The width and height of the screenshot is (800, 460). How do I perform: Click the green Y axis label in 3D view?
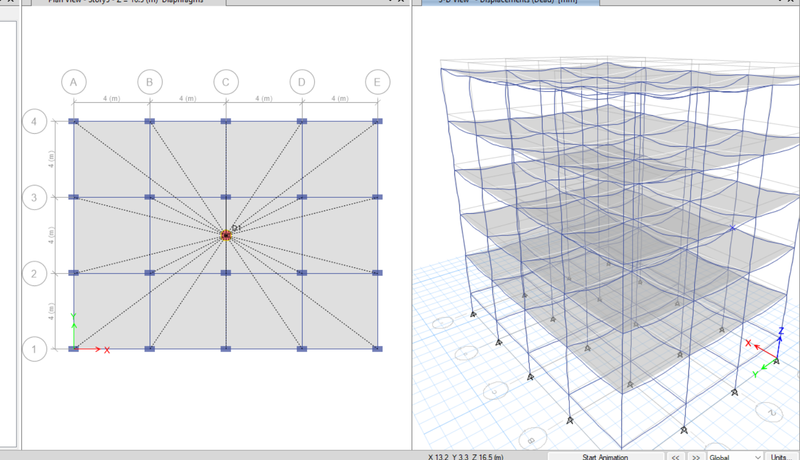click(x=755, y=374)
